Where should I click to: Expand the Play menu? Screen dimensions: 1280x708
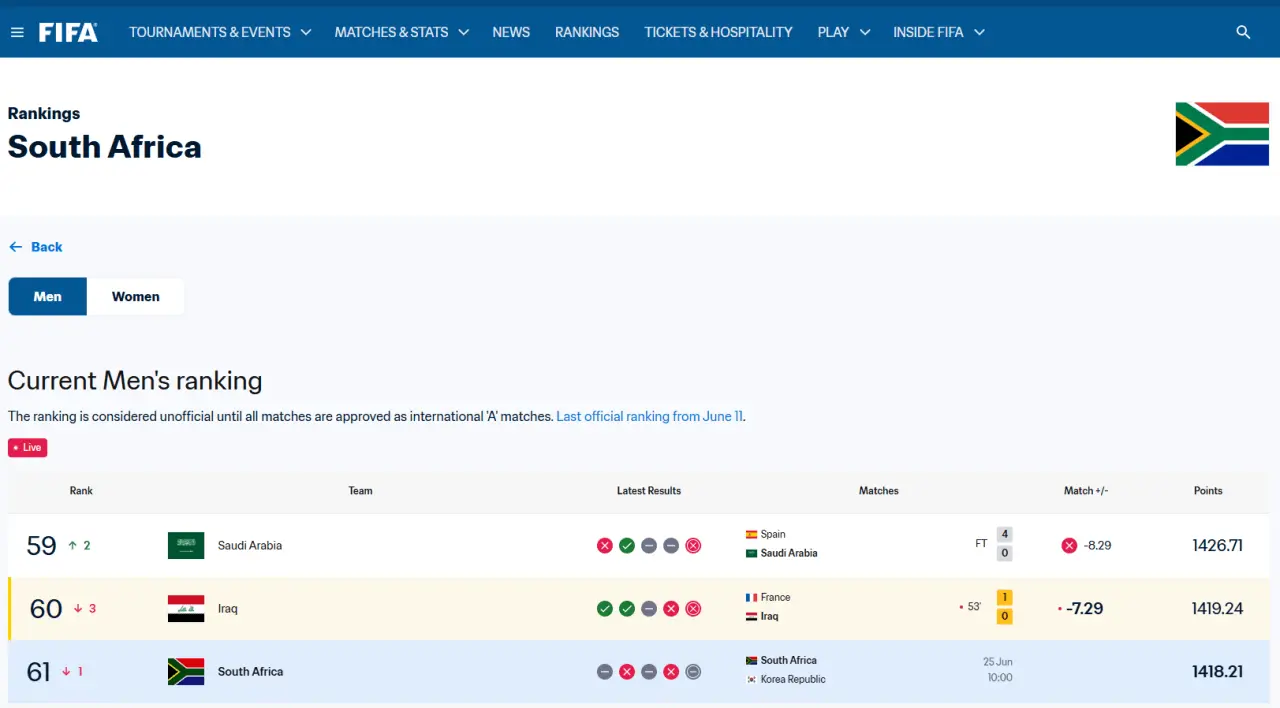[844, 32]
